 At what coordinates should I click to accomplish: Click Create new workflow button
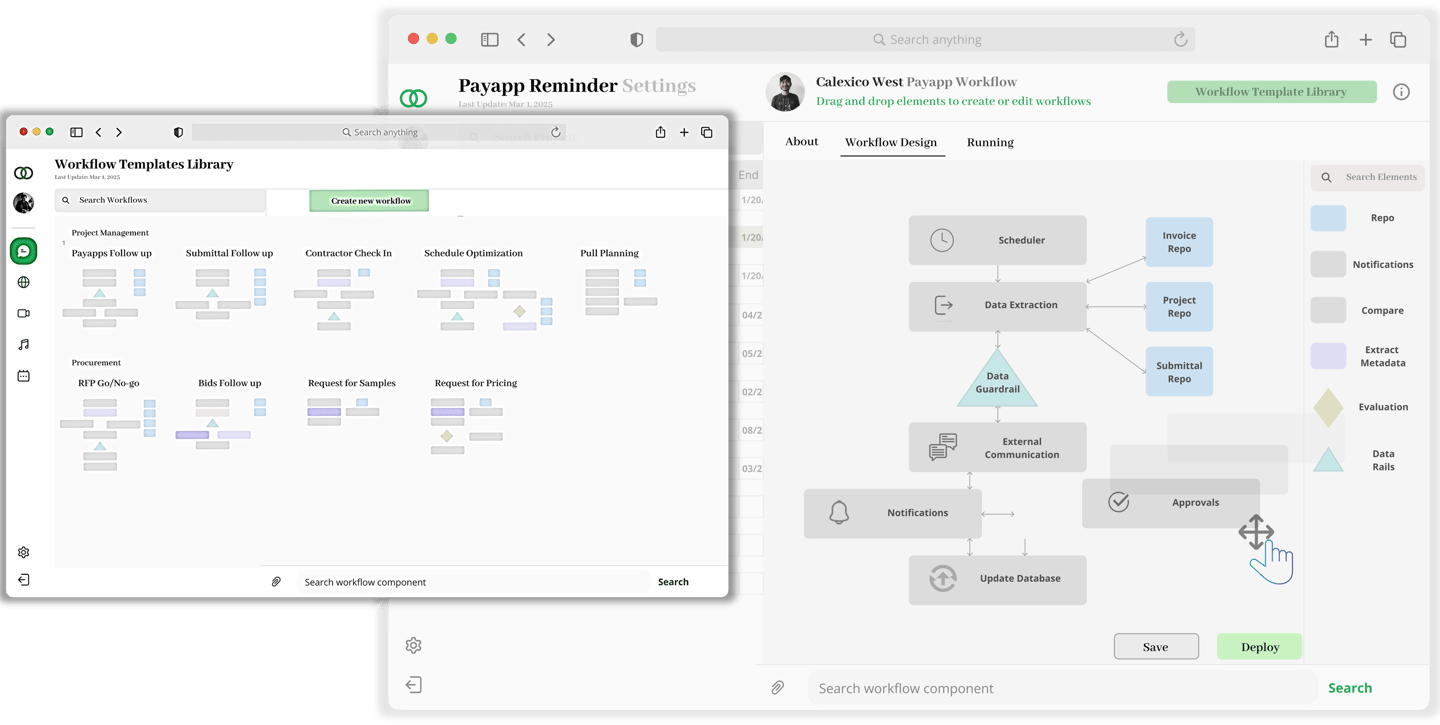[x=369, y=201]
